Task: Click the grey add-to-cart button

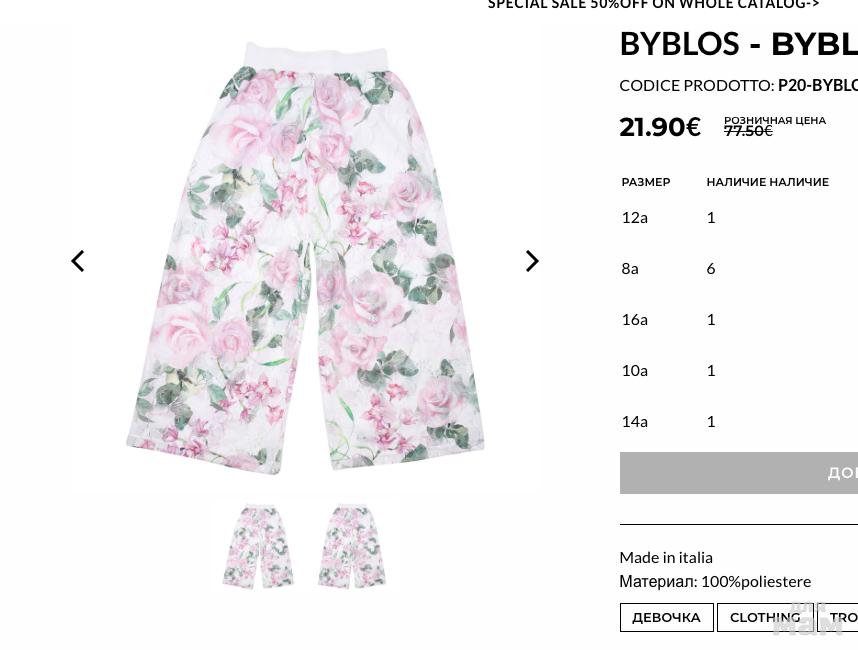Action: coord(739,473)
